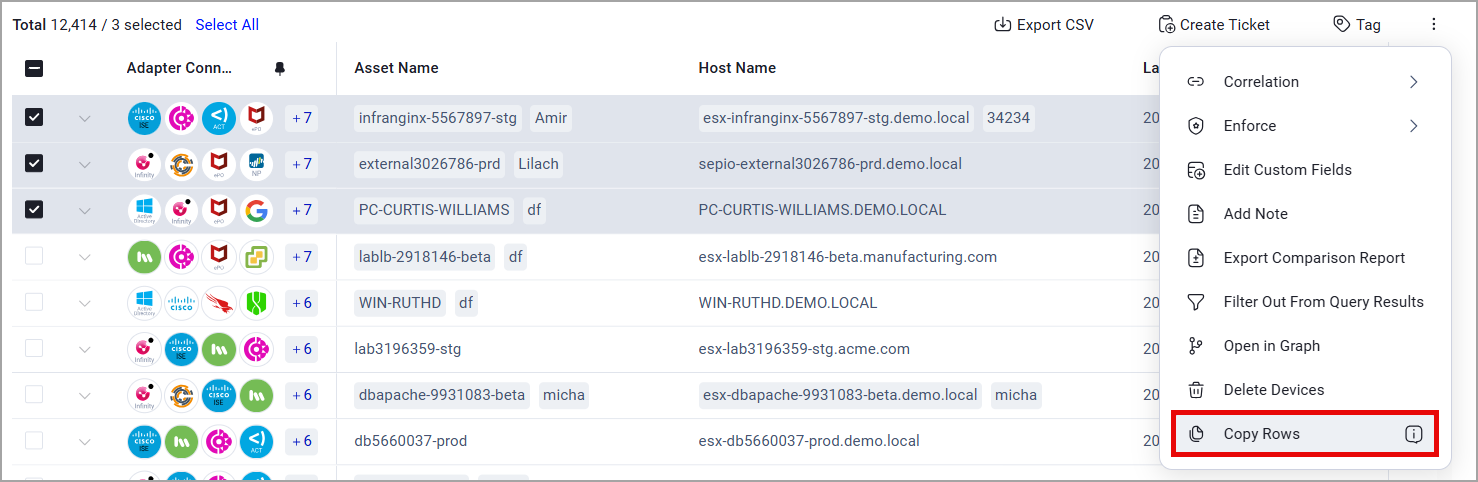Open the Correlation submenu arrow
The image size is (1478, 482).
pyautogui.click(x=1414, y=82)
